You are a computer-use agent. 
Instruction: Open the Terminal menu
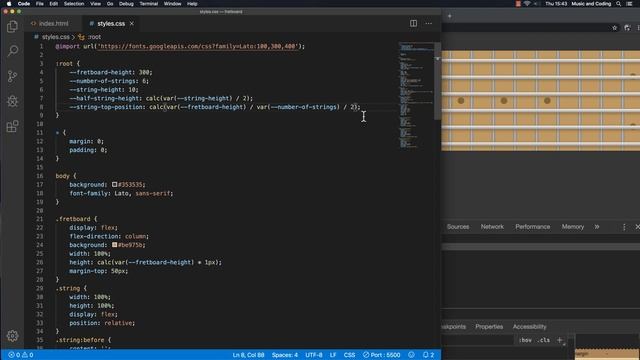[x=149, y=4]
